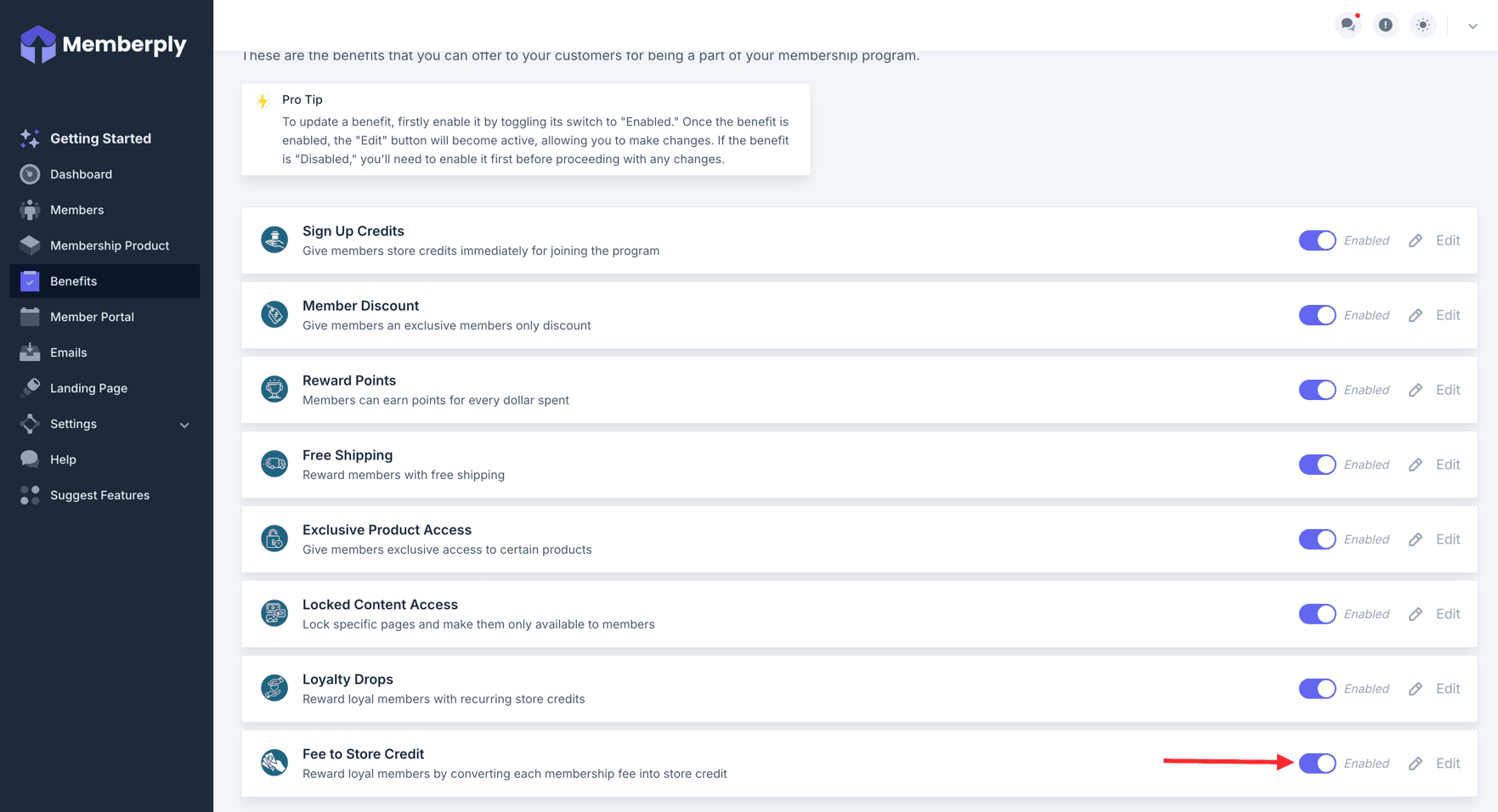
Task: Click the Memberply logo
Action: click(x=103, y=44)
